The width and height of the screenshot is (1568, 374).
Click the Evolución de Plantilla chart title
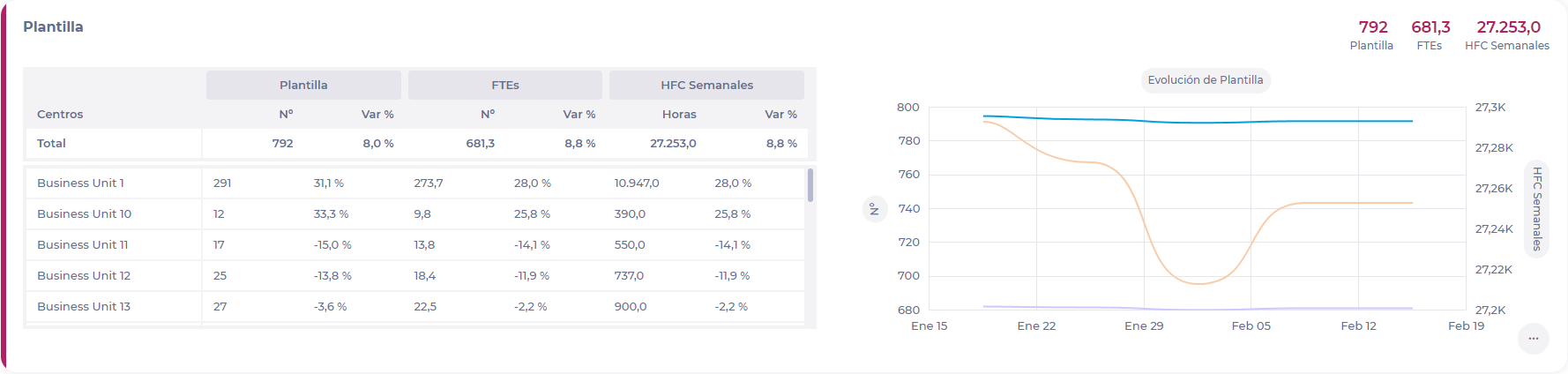click(x=1205, y=80)
